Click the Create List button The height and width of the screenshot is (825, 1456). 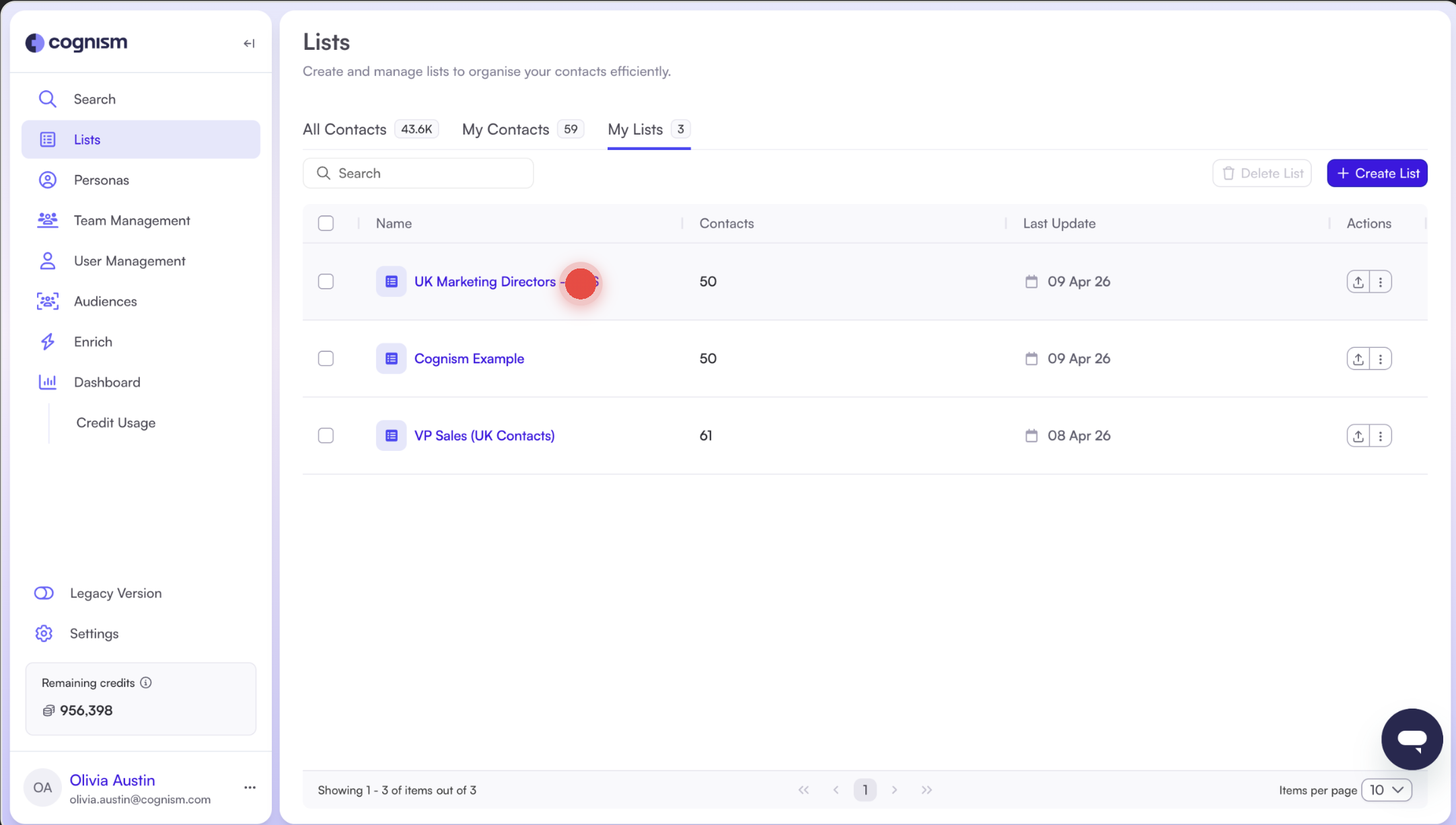[x=1376, y=173]
